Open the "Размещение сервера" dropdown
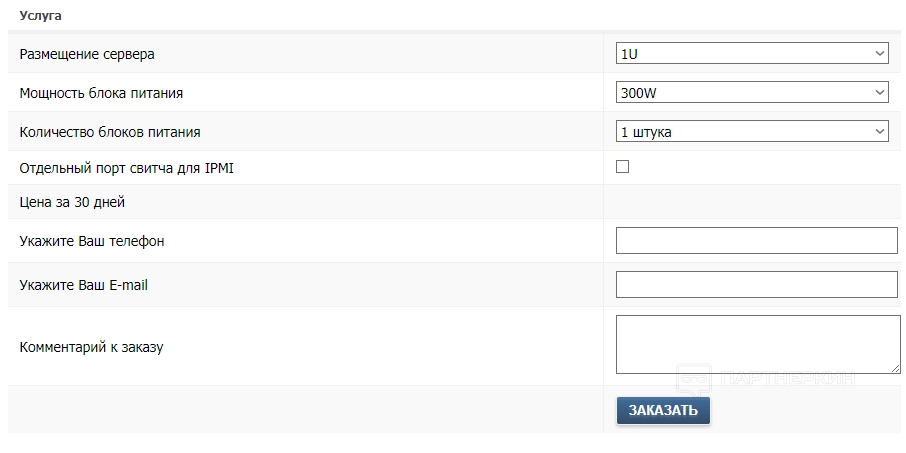This screenshot has height=453, width=906. click(750, 53)
